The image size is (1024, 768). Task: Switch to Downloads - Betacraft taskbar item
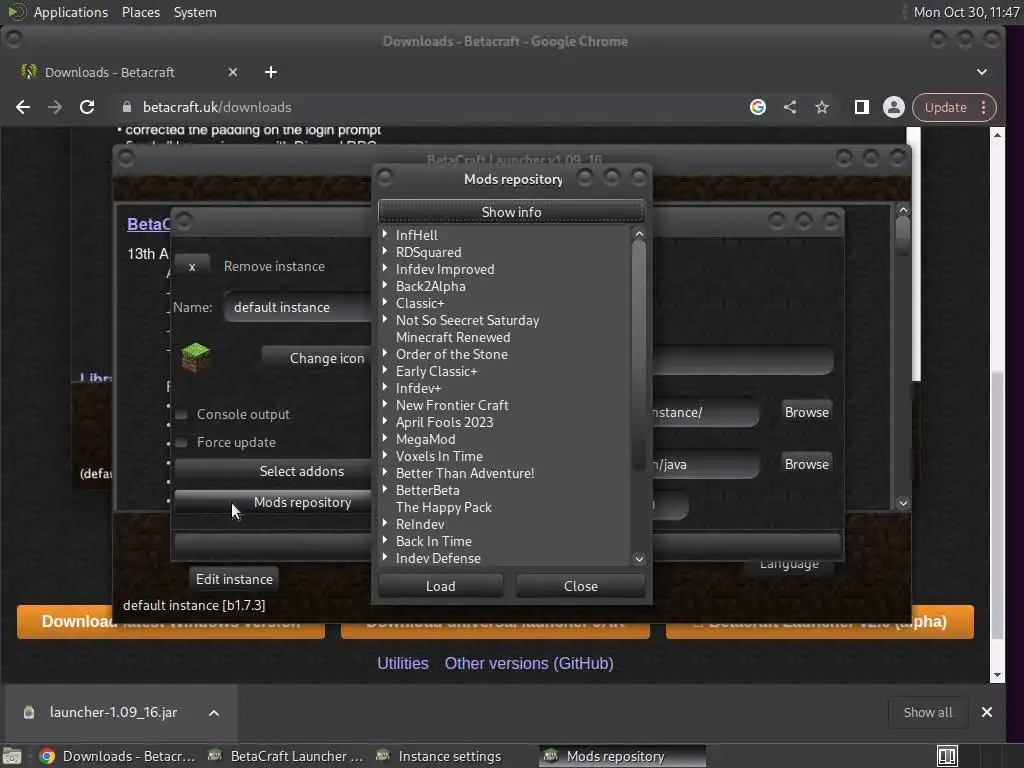pos(118,756)
